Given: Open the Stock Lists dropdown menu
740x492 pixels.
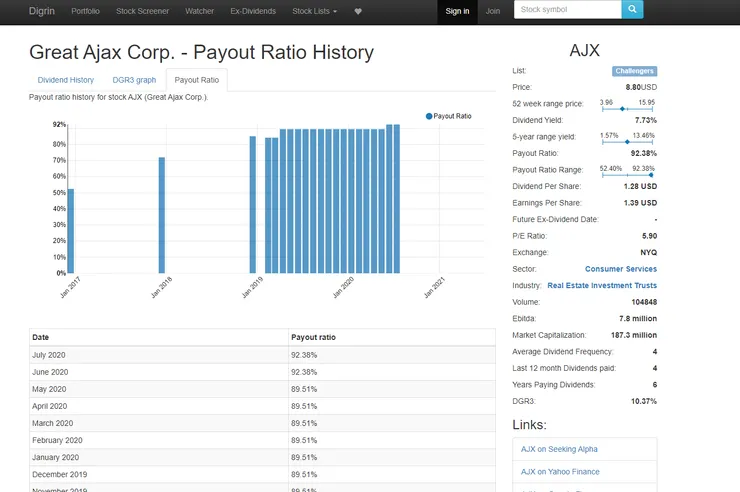Looking at the screenshot, I should click(x=314, y=11).
